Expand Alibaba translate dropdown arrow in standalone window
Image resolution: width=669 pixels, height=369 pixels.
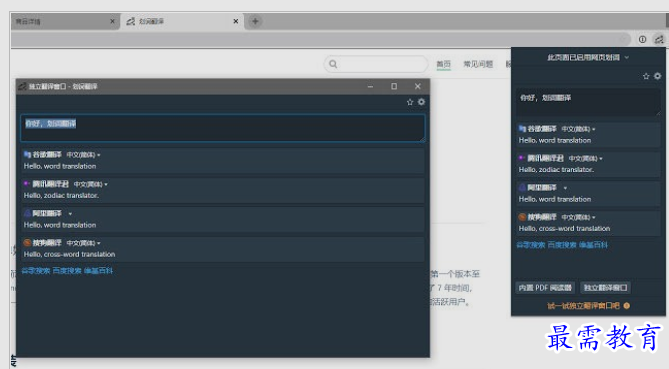click(x=70, y=214)
